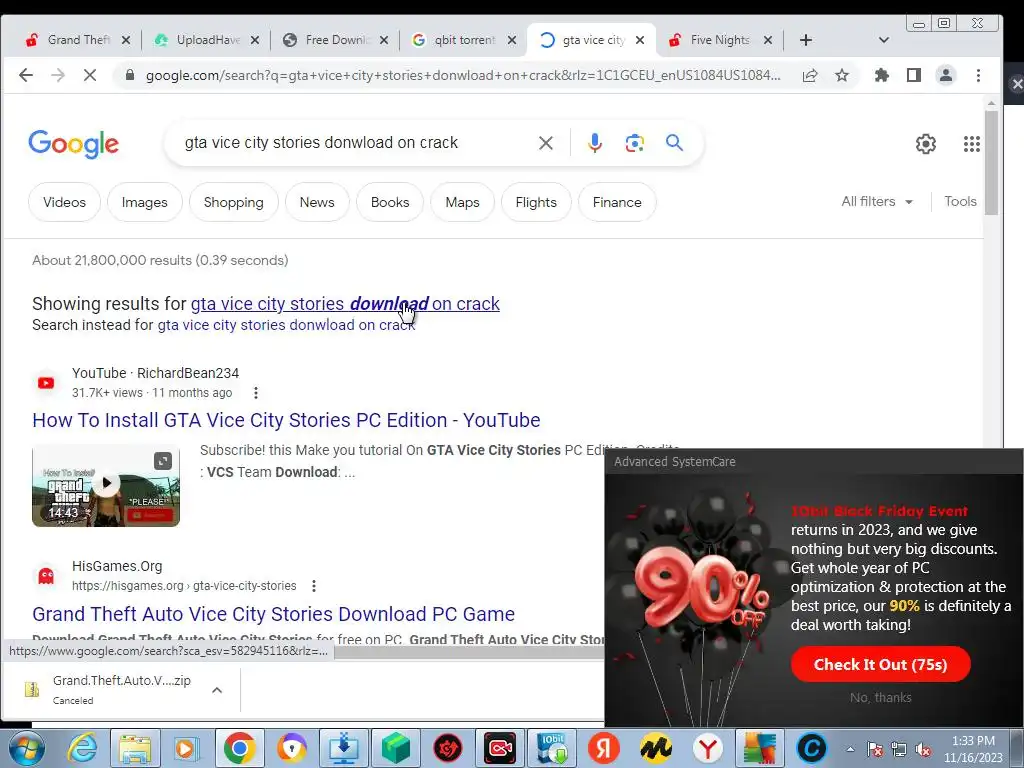Close the qbit torrent tab
This screenshot has width=1024, height=768.
(512, 40)
